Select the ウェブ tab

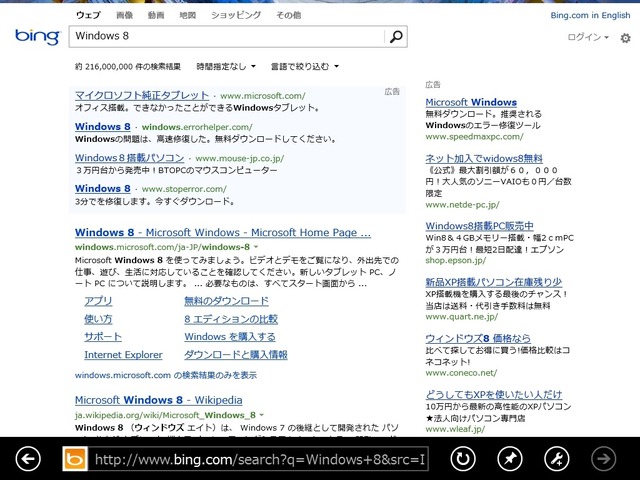pos(88,15)
